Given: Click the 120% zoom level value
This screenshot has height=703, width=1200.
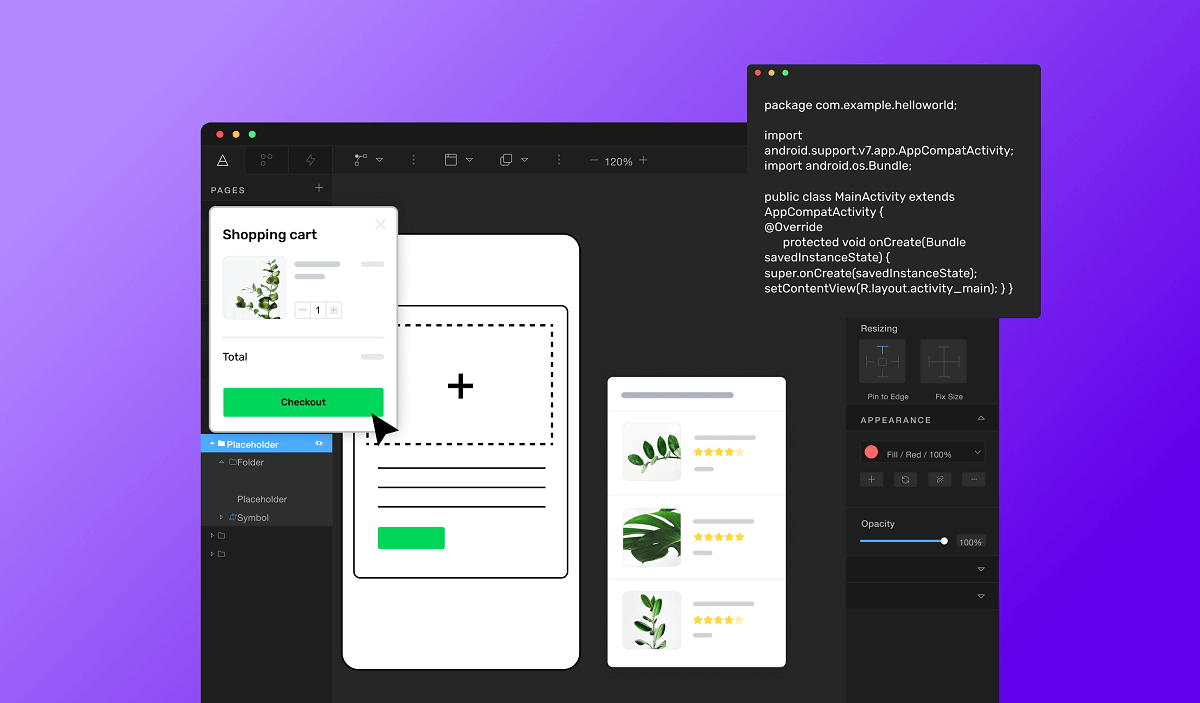Looking at the screenshot, I should (x=618, y=161).
